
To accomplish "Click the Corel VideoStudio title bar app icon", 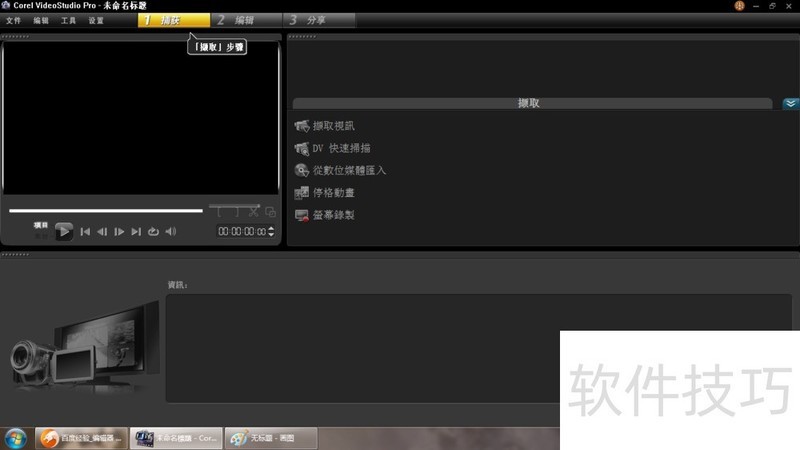I will click(6, 5).
